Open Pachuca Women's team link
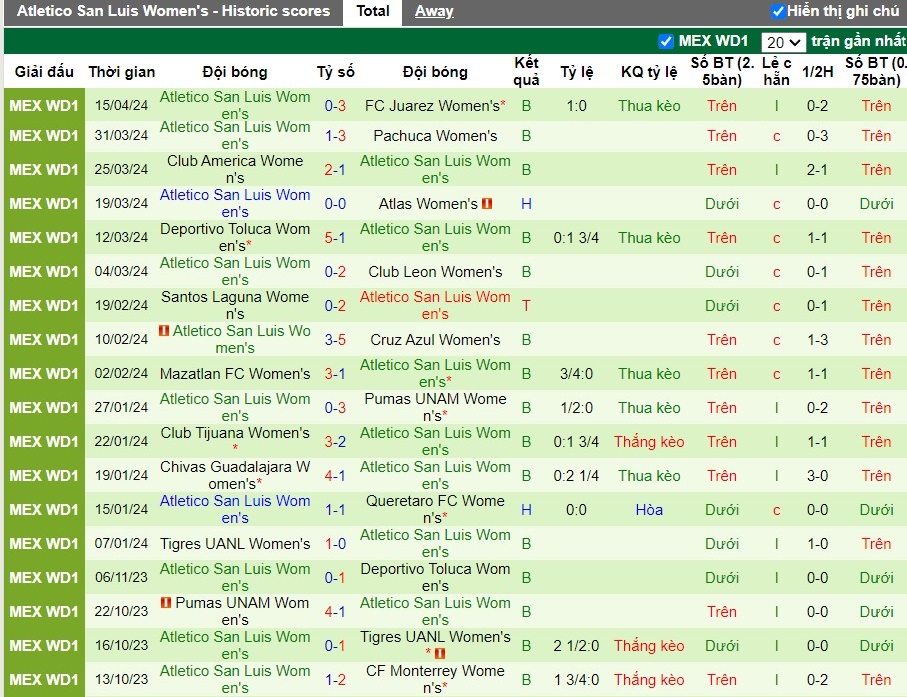 pos(435,136)
